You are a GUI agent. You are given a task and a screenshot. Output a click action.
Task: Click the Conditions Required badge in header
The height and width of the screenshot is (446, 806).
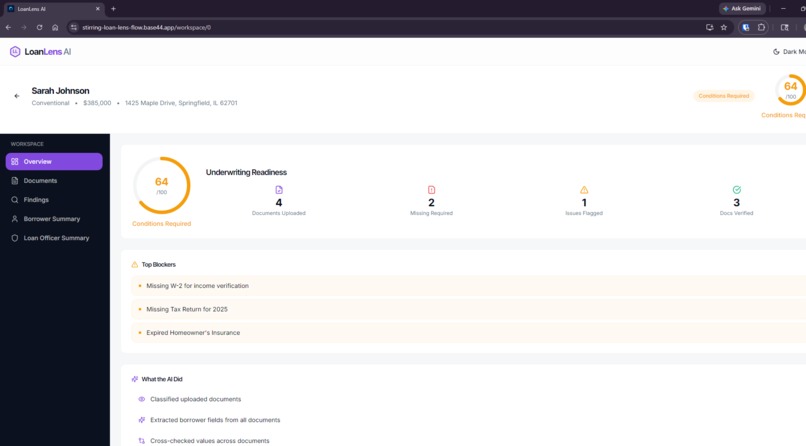724,96
